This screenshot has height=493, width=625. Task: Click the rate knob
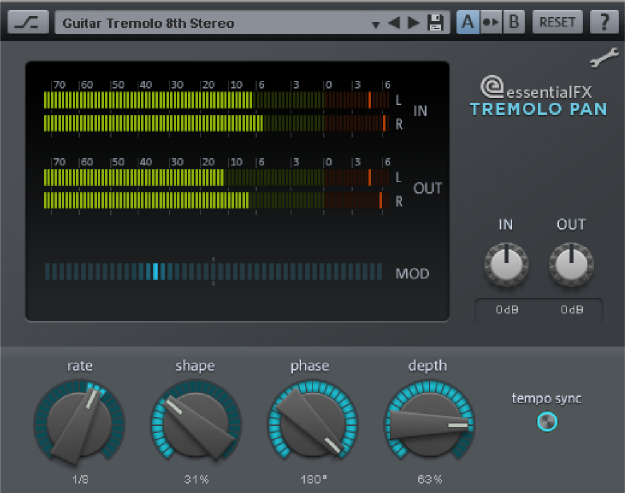coord(79,424)
